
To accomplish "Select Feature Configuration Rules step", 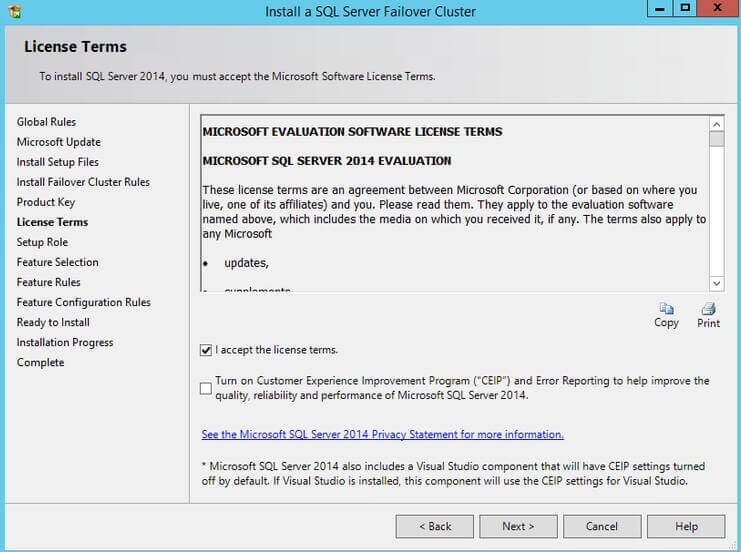I will coord(84,302).
